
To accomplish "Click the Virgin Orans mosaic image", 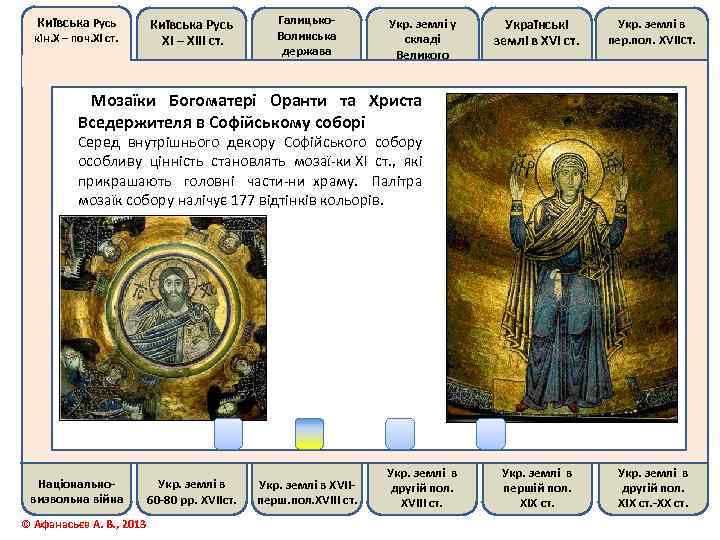I will click(x=562, y=258).
